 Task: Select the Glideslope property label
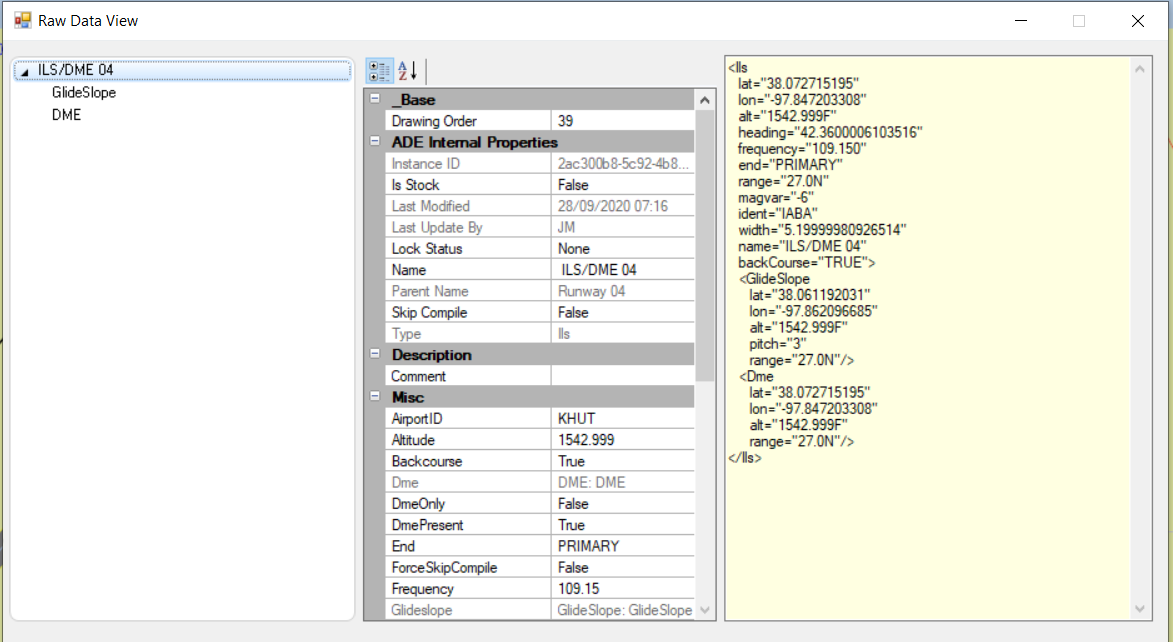pos(468,610)
